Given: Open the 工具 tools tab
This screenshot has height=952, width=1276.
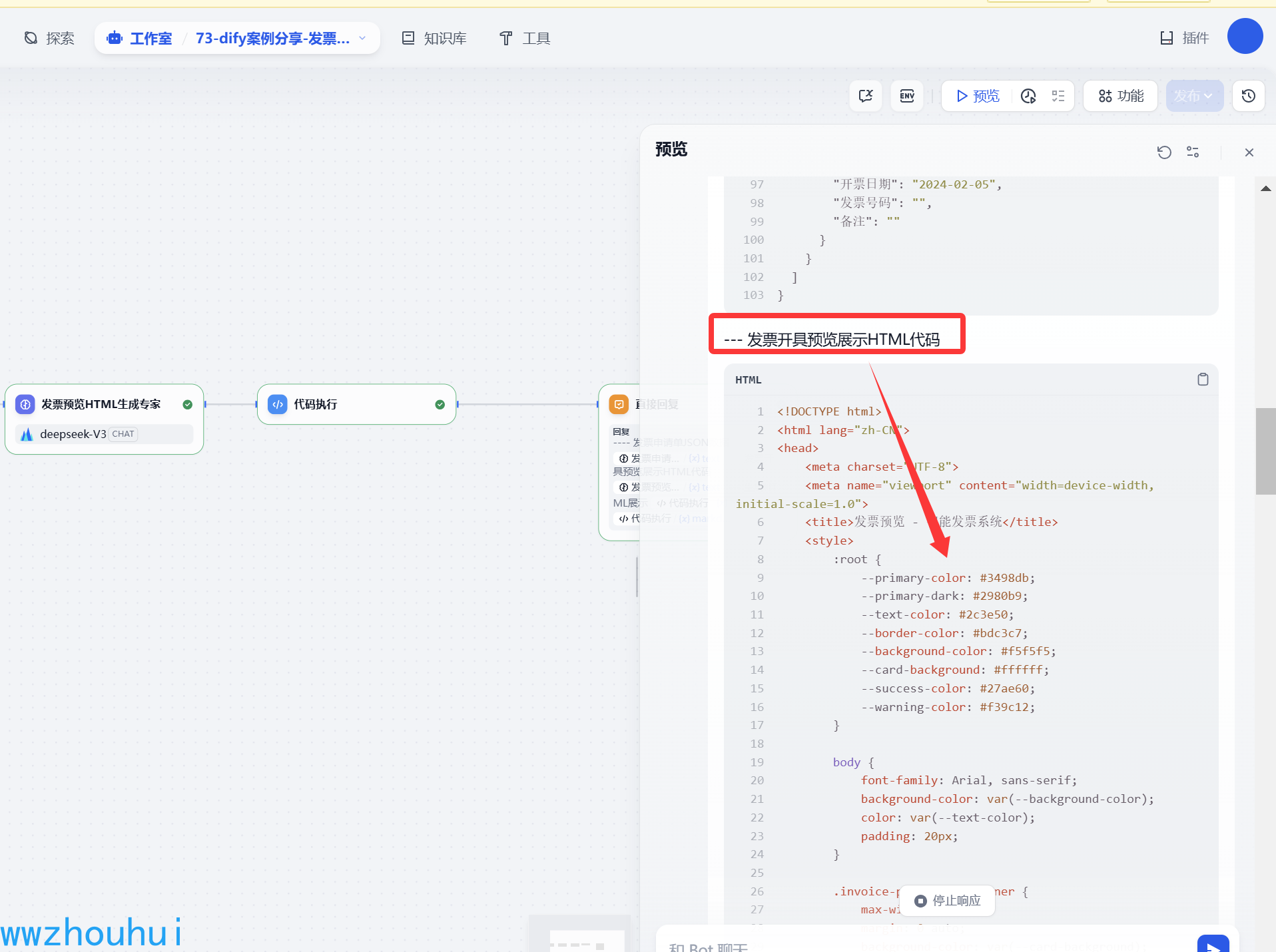Looking at the screenshot, I should click(x=525, y=38).
